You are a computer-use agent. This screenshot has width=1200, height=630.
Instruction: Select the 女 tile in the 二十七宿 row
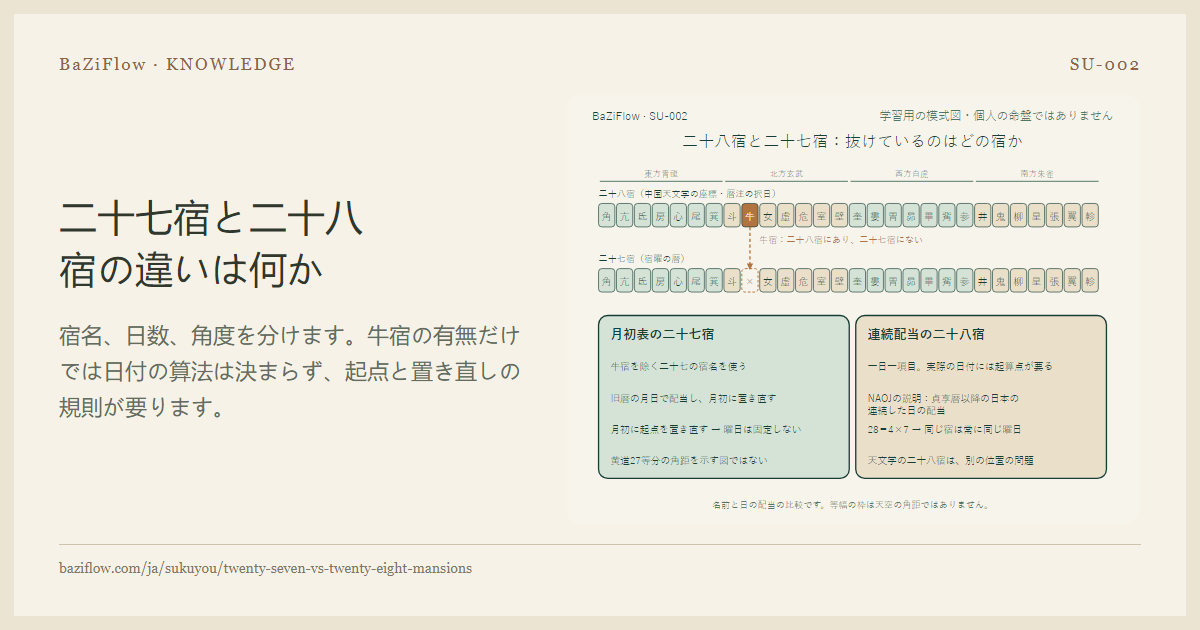pos(768,281)
